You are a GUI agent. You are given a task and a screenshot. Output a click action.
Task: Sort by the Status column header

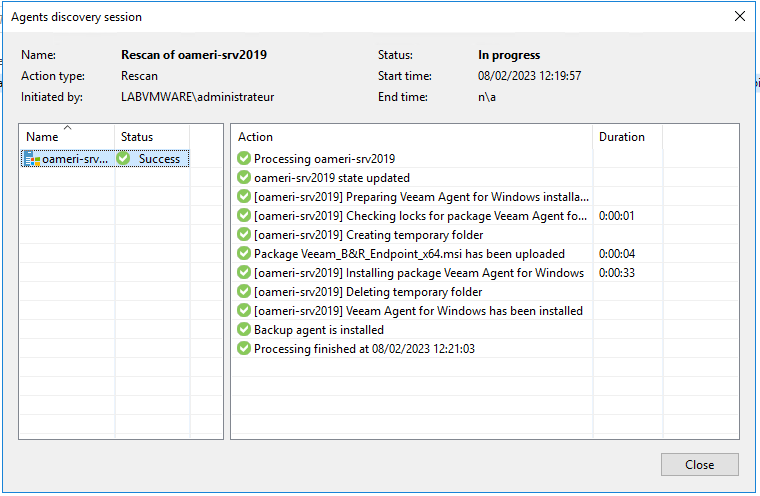(152, 137)
